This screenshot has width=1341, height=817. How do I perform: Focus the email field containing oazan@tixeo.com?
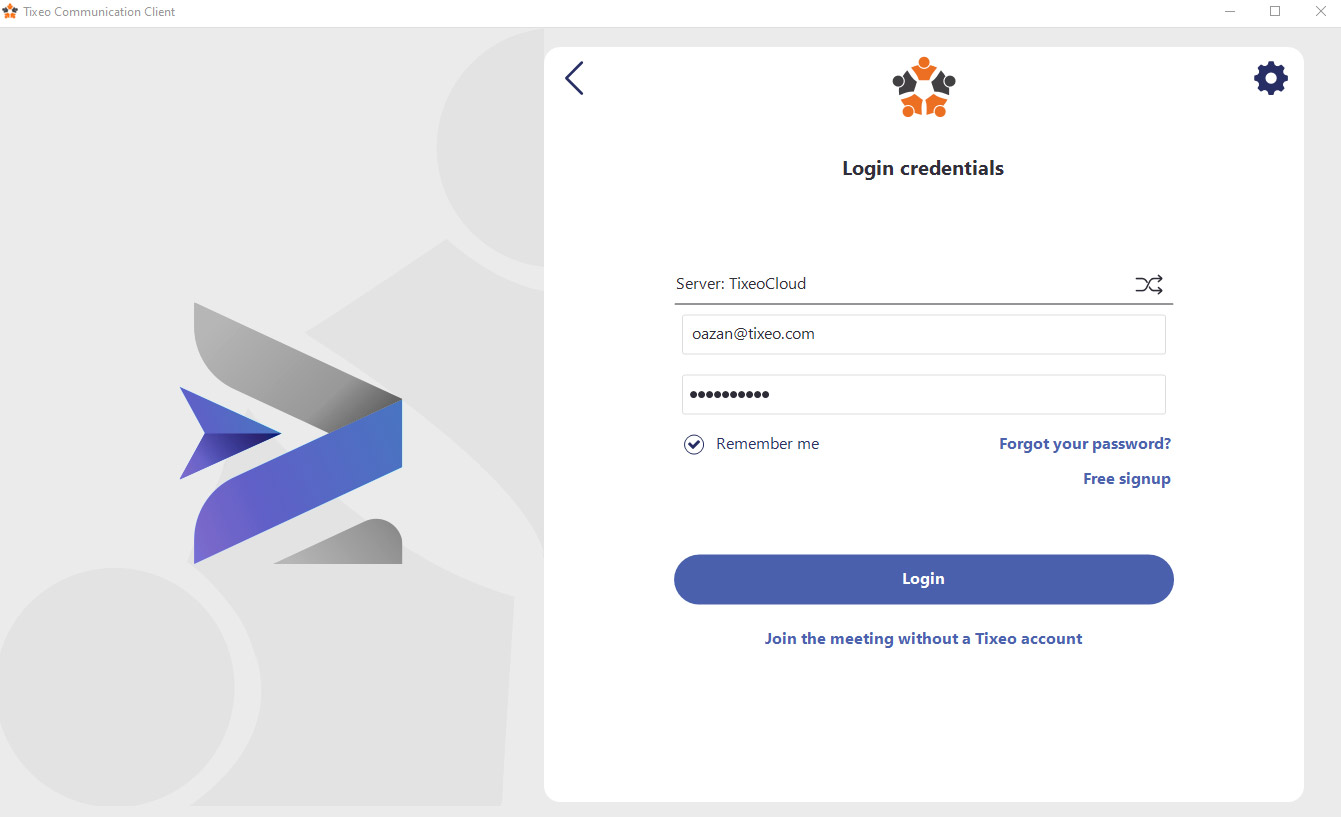pos(923,334)
